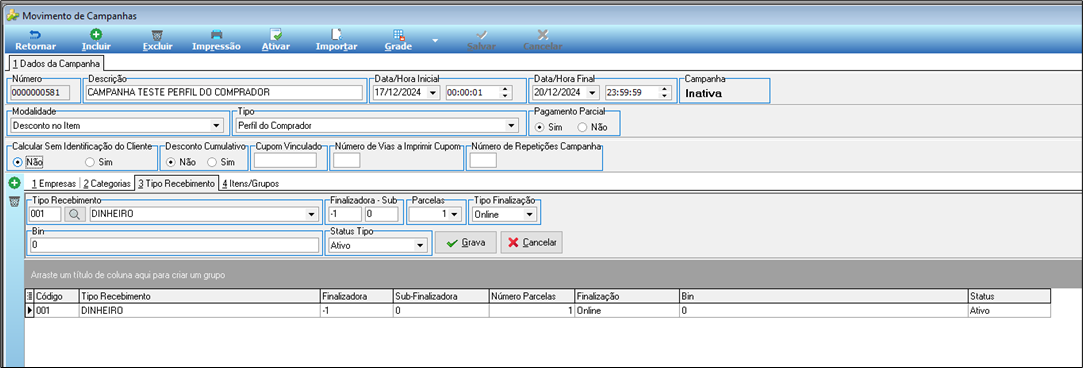Image resolution: width=1083 pixels, height=368 pixels.
Task: Open the 4 Itens/Grupos tab
Action: [x=251, y=184]
